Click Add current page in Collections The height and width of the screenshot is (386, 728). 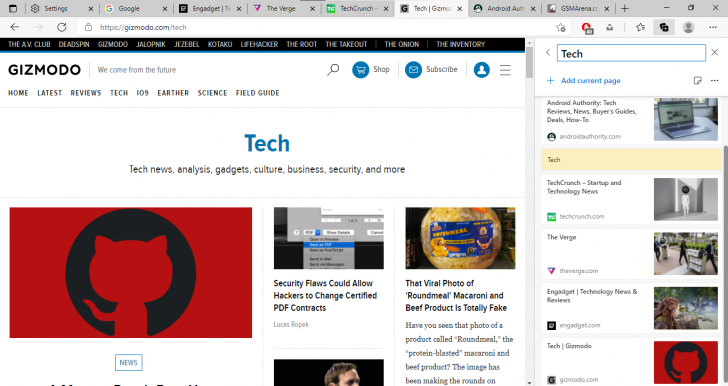coord(584,80)
